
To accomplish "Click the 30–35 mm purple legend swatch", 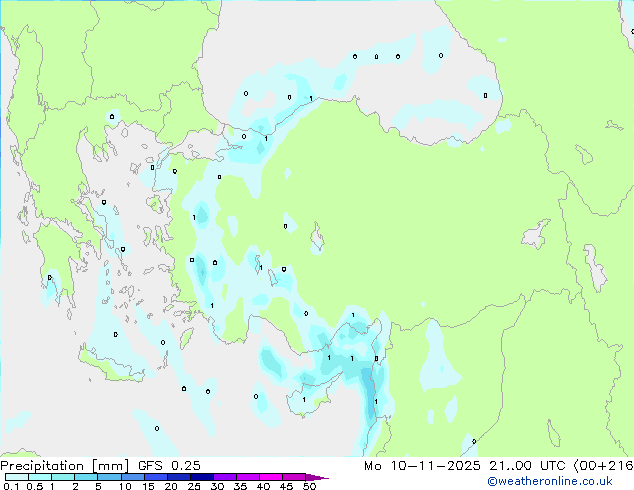I will click(224, 477).
